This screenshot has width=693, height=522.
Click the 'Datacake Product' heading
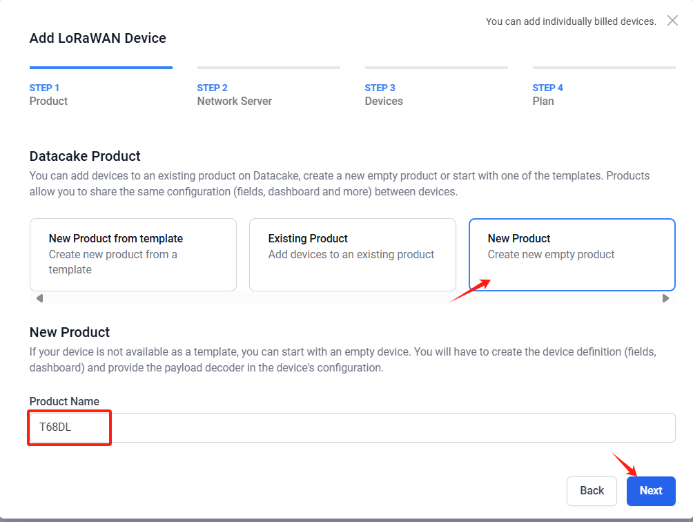click(85, 156)
